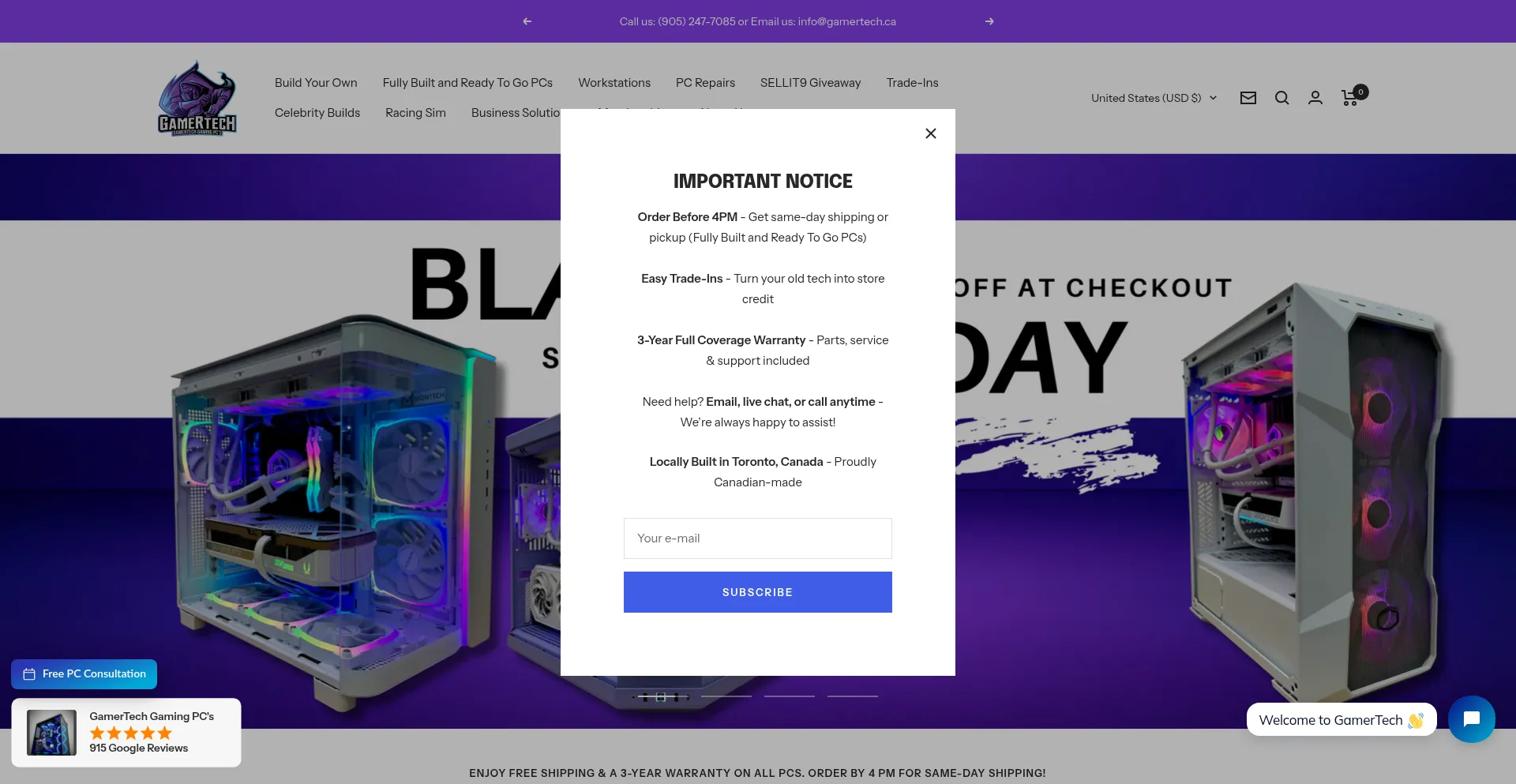The width and height of the screenshot is (1516, 784).
Task: Expand the United States (USD $) currency selector
Action: click(x=1154, y=98)
